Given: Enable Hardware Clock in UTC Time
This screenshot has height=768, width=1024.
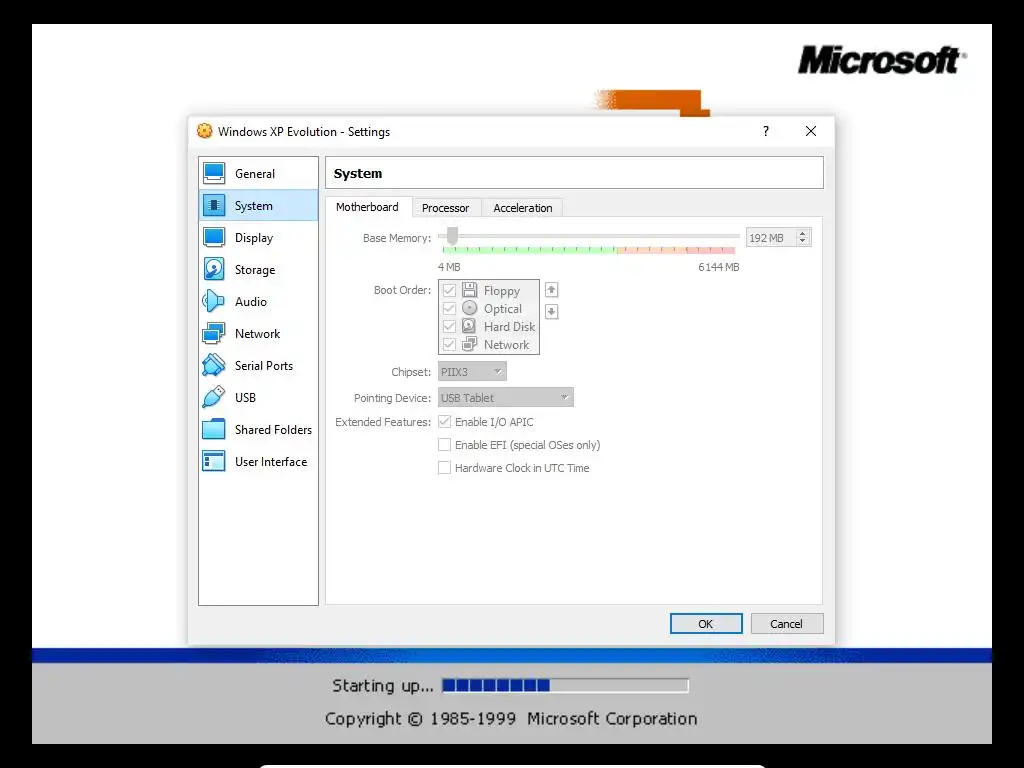Looking at the screenshot, I should (445, 468).
